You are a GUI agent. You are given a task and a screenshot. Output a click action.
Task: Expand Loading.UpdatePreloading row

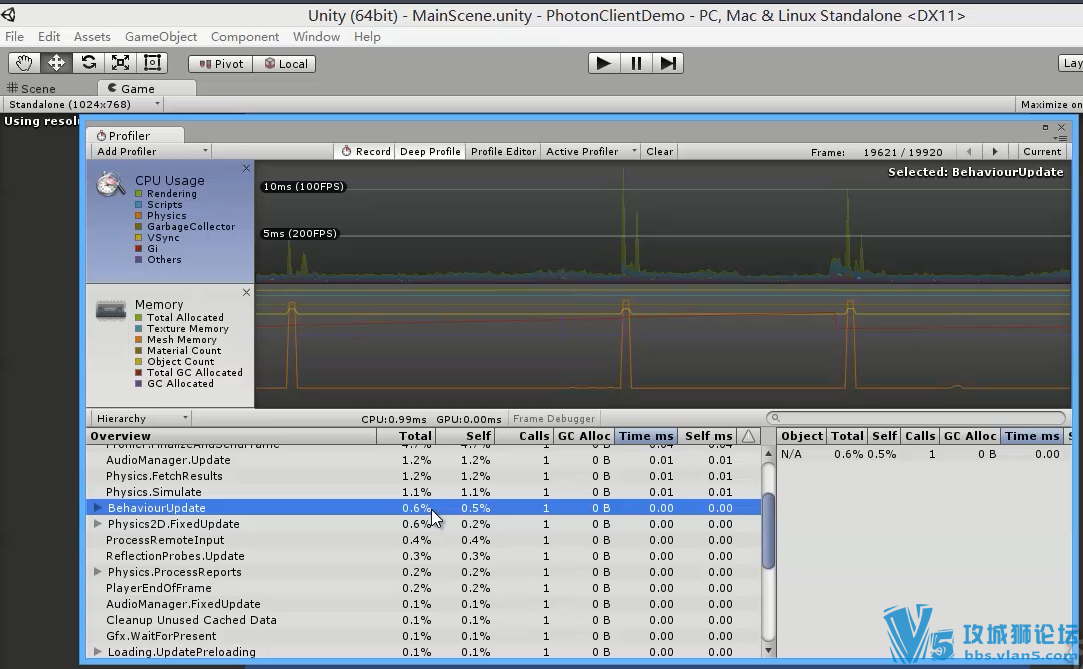click(98, 652)
